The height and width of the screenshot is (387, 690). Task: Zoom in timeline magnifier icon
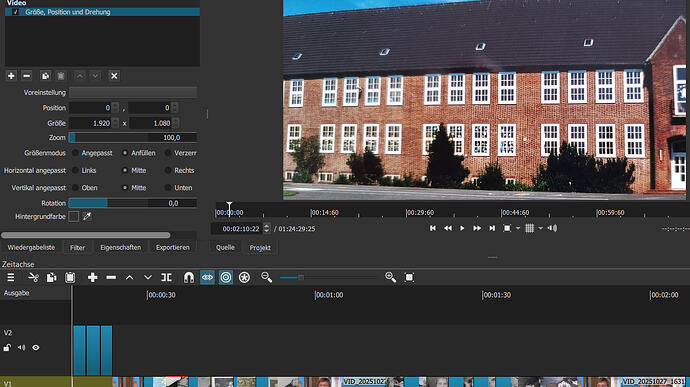pyautogui.click(x=390, y=277)
